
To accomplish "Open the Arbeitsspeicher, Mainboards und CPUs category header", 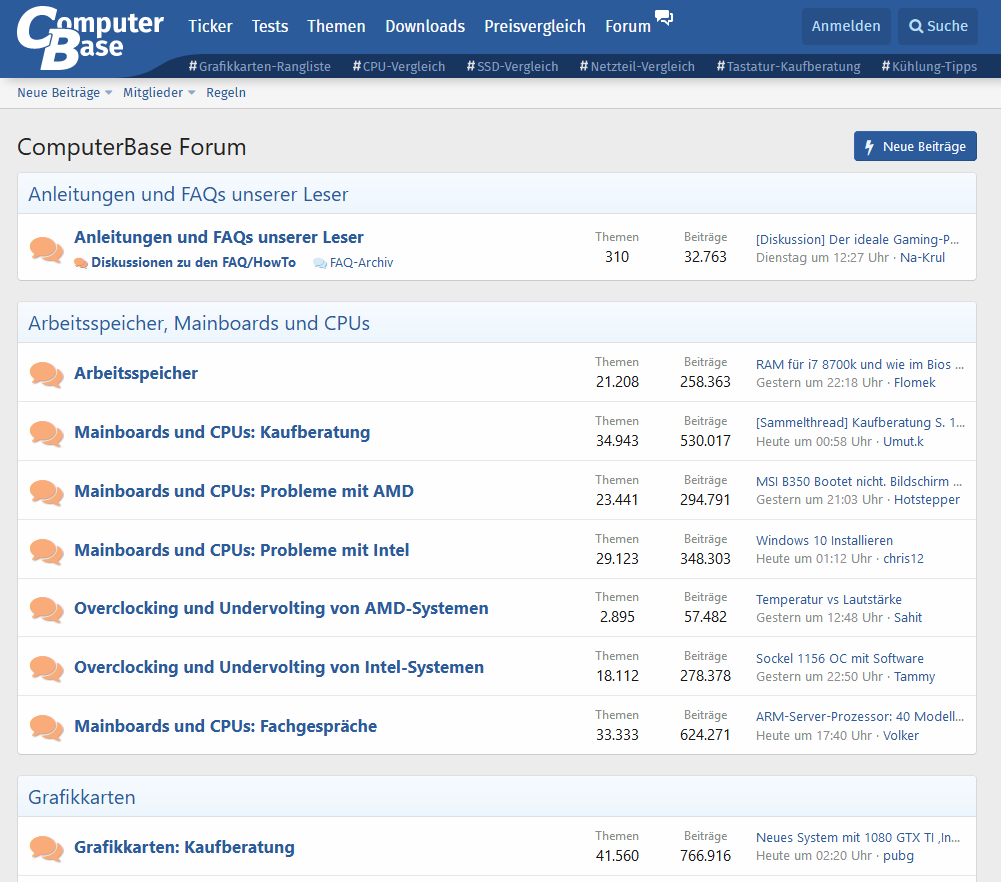I will tap(199, 323).
